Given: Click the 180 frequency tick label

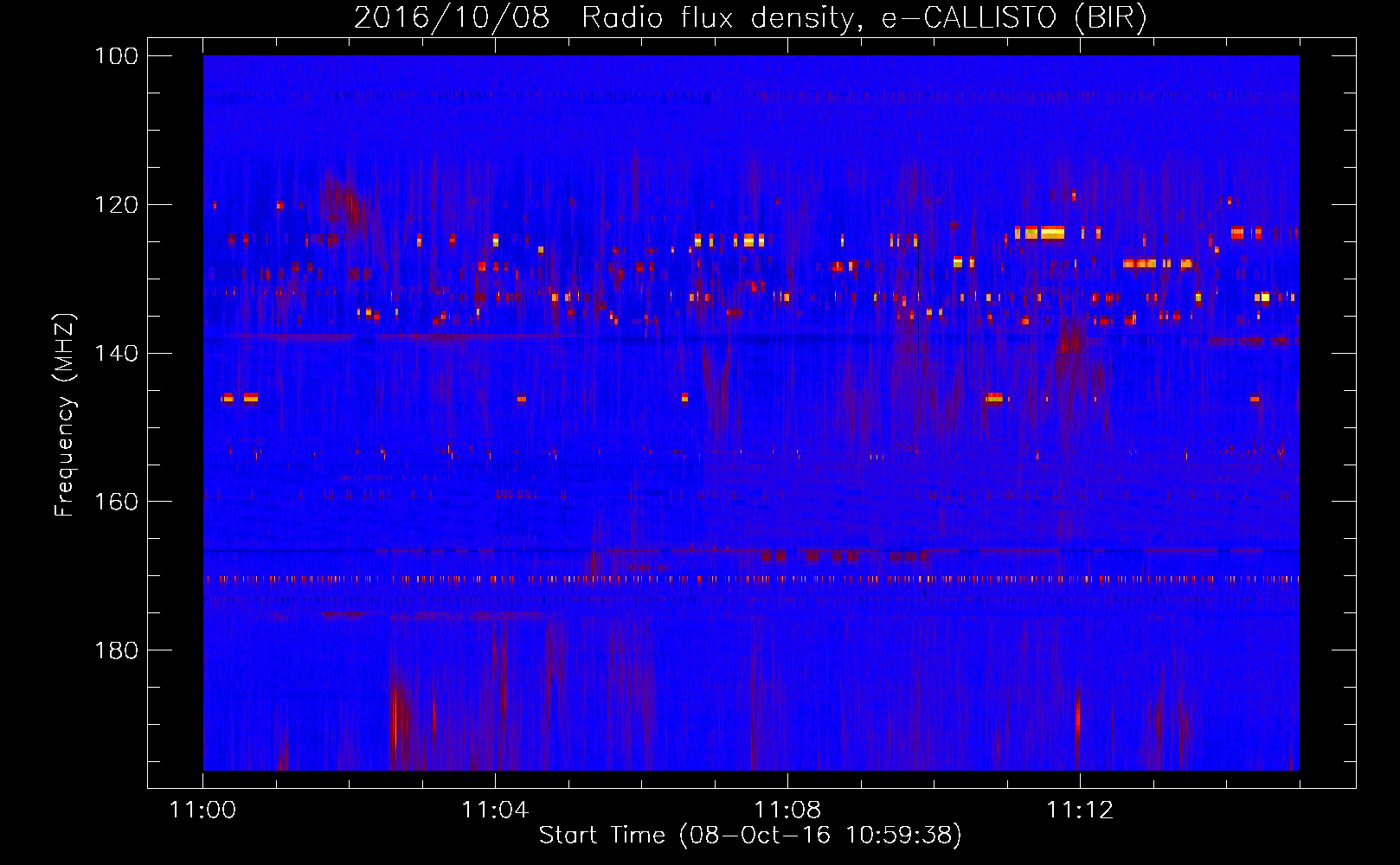Looking at the screenshot, I should point(115,650).
